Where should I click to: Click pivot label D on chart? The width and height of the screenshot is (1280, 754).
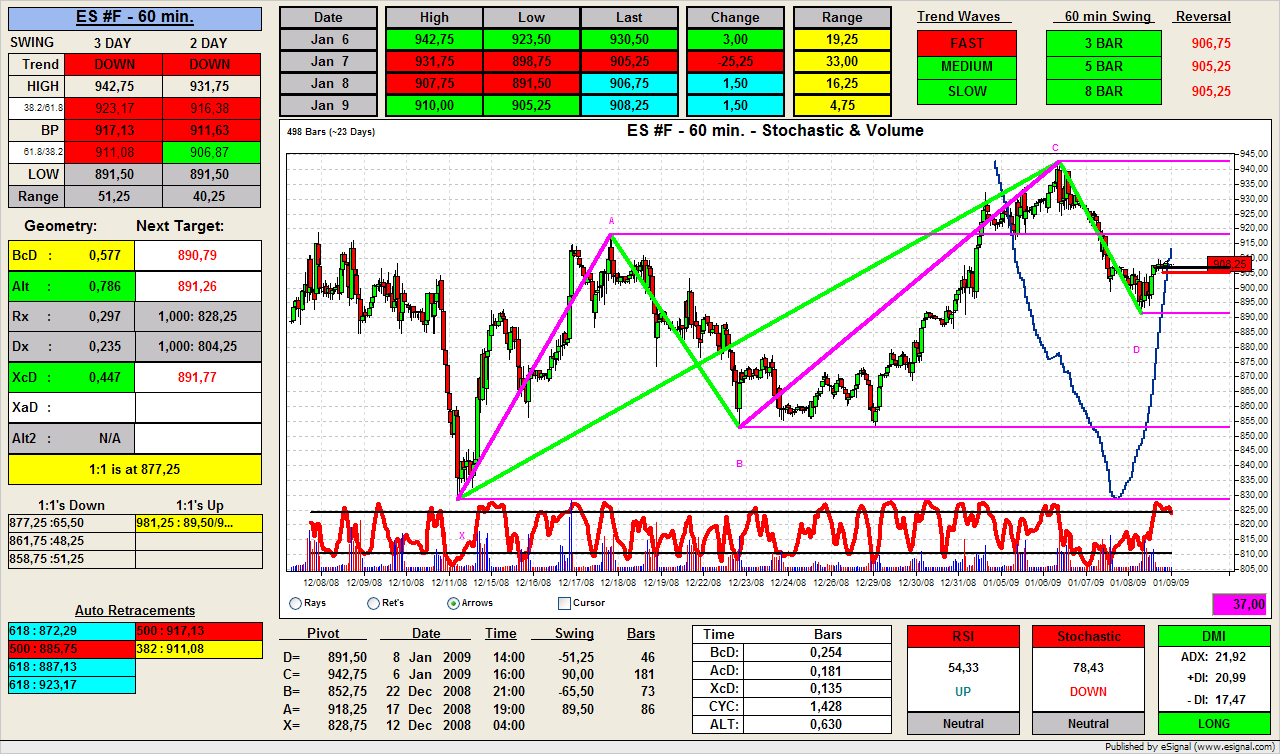1137,350
